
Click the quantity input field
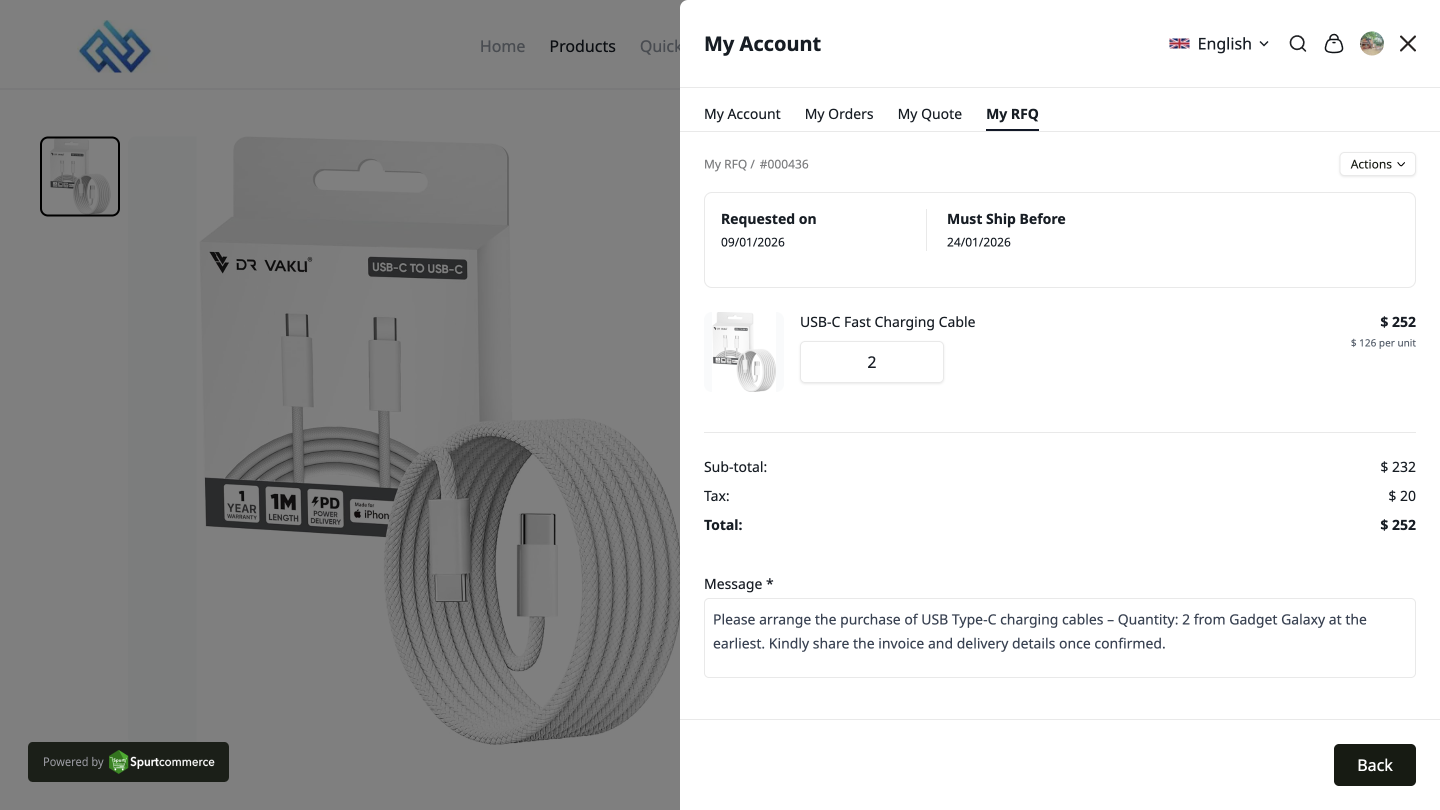872,362
